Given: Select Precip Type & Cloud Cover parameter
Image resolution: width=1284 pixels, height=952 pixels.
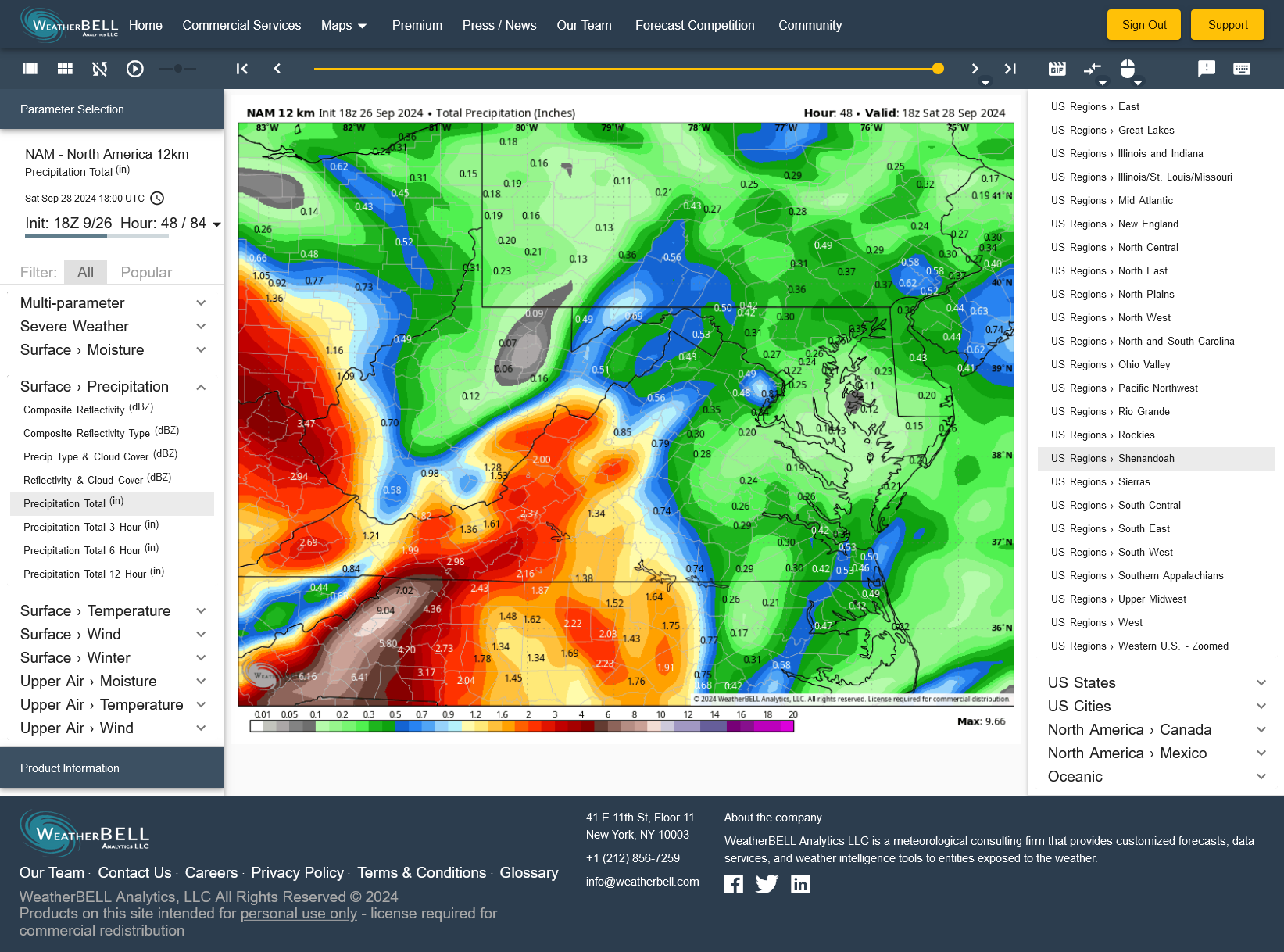Looking at the screenshot, I should [x=112, y=456].
